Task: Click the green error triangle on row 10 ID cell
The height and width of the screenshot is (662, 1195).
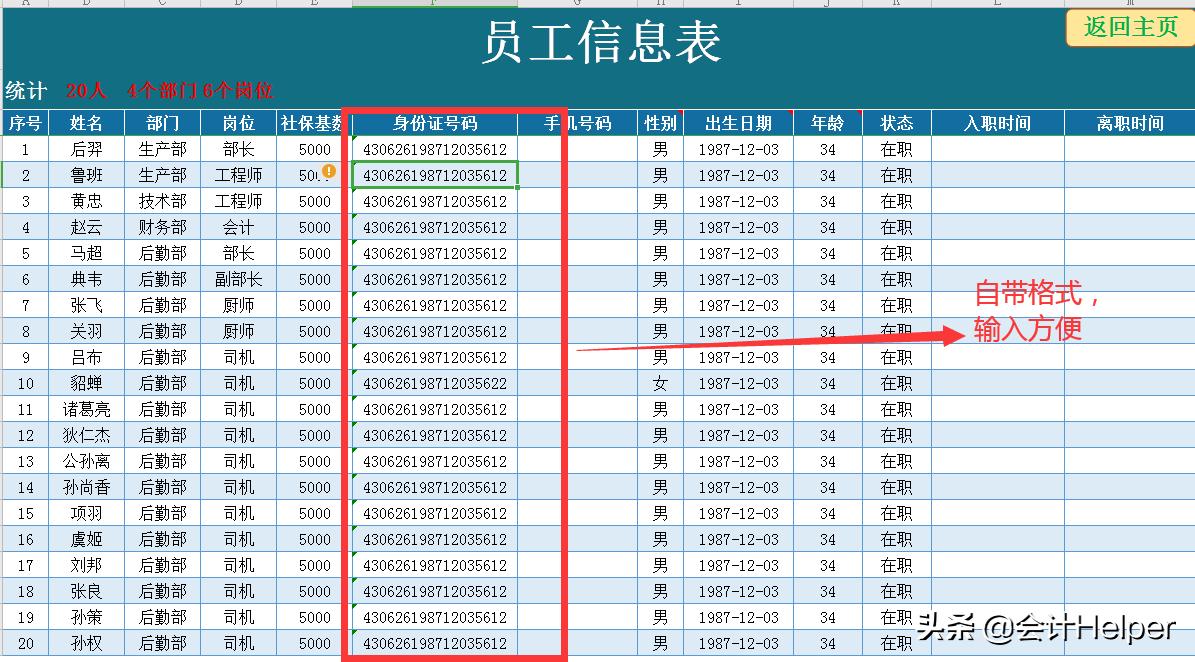Action: [352, 372]
